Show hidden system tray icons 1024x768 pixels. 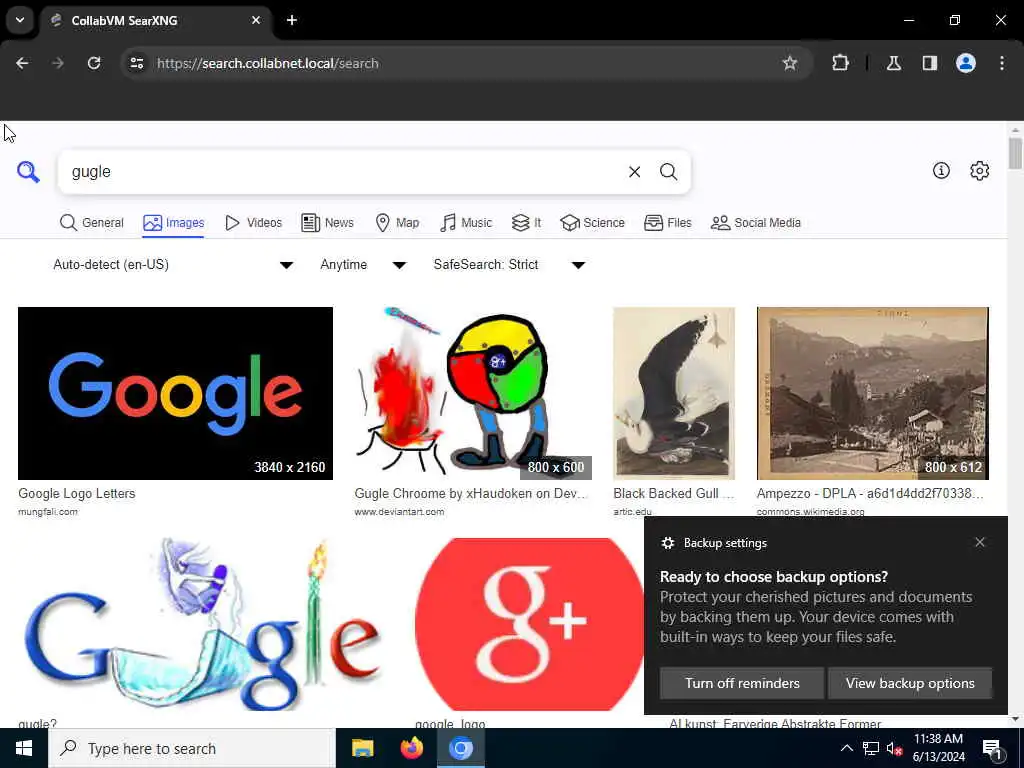pyautogui.click(x=846, y=748)
